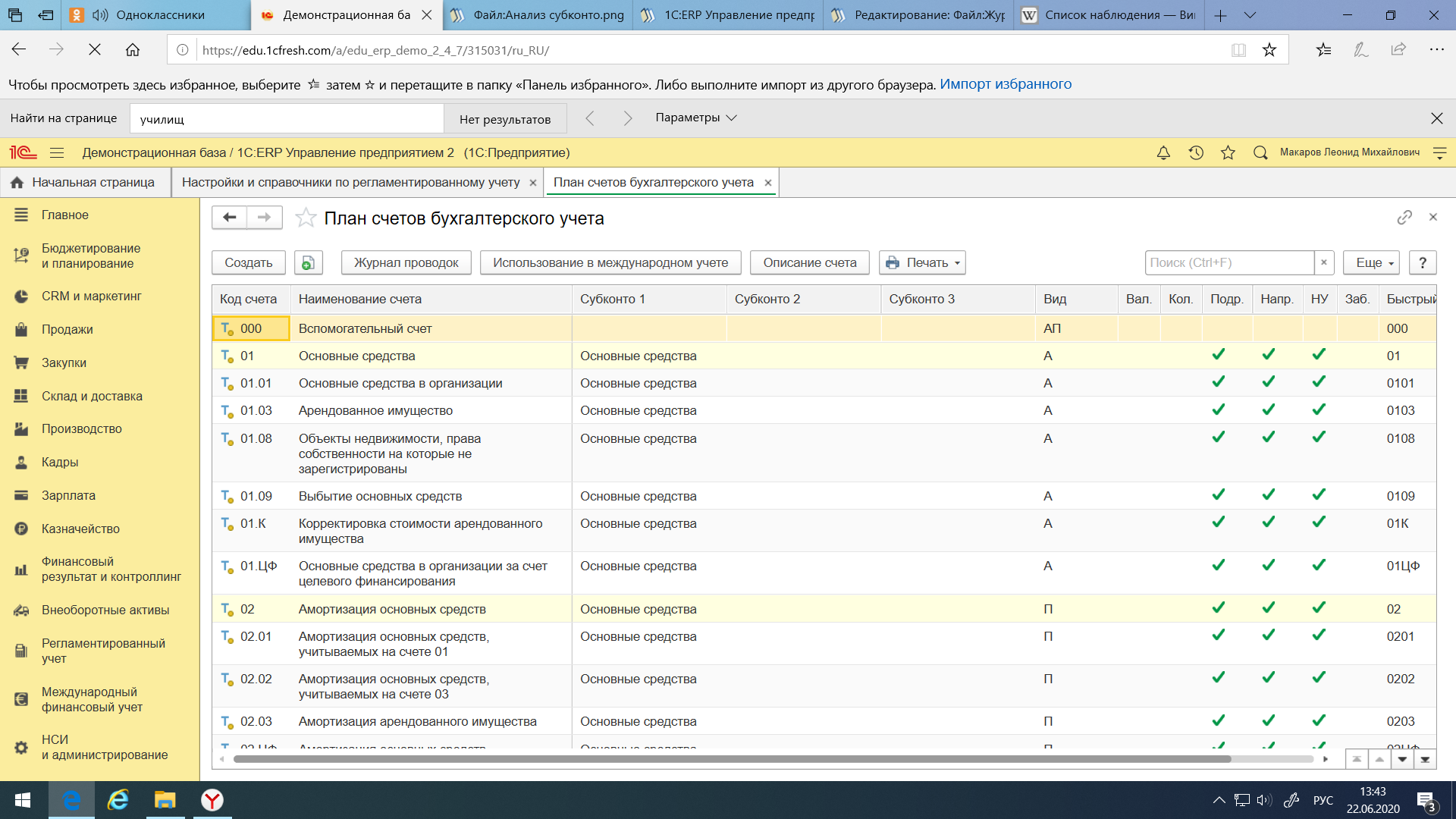Open help with the ? button
Screen dimensions: 1456x819
(1423, 262)
